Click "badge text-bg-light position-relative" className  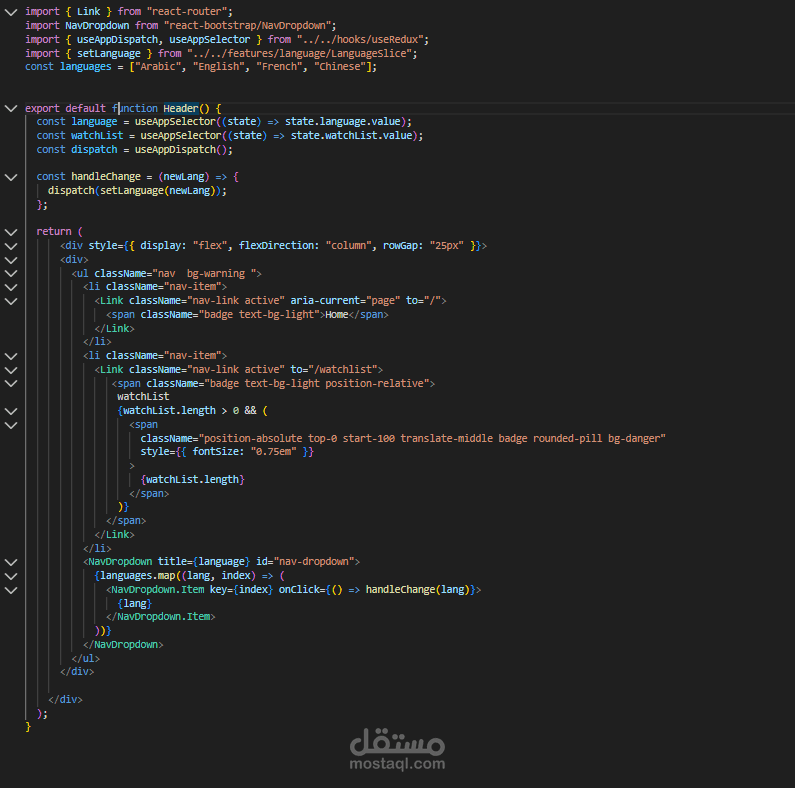coord(316,383)
